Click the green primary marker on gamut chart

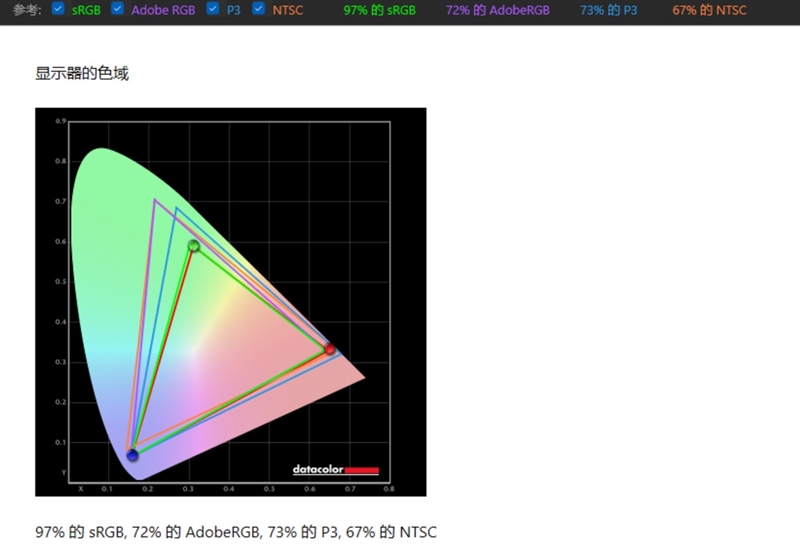coord(194,246)
